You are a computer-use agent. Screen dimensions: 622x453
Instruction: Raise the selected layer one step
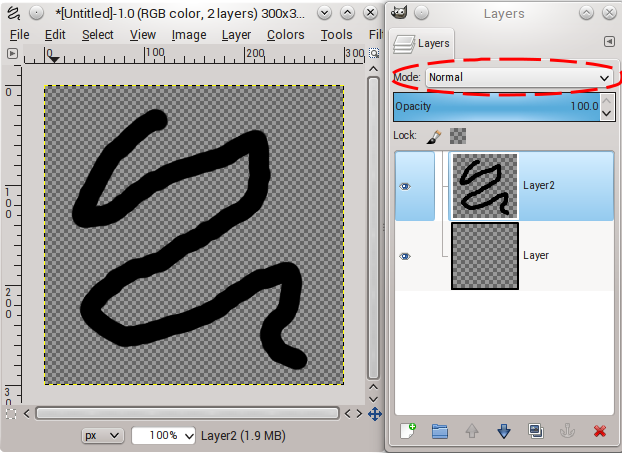pyautogui.click(x=472, y=431)
